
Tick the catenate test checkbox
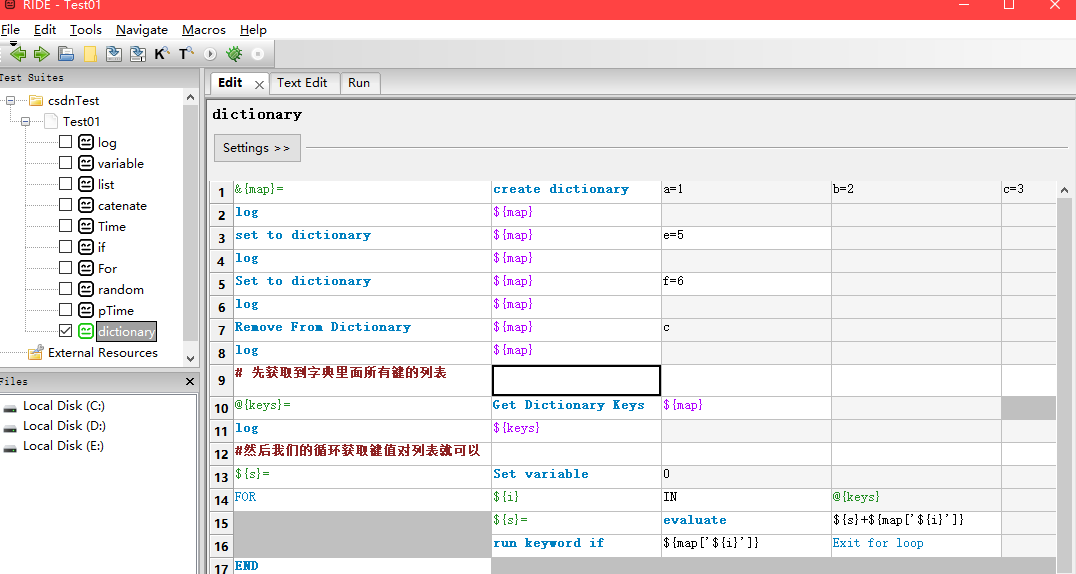[65, 205]
